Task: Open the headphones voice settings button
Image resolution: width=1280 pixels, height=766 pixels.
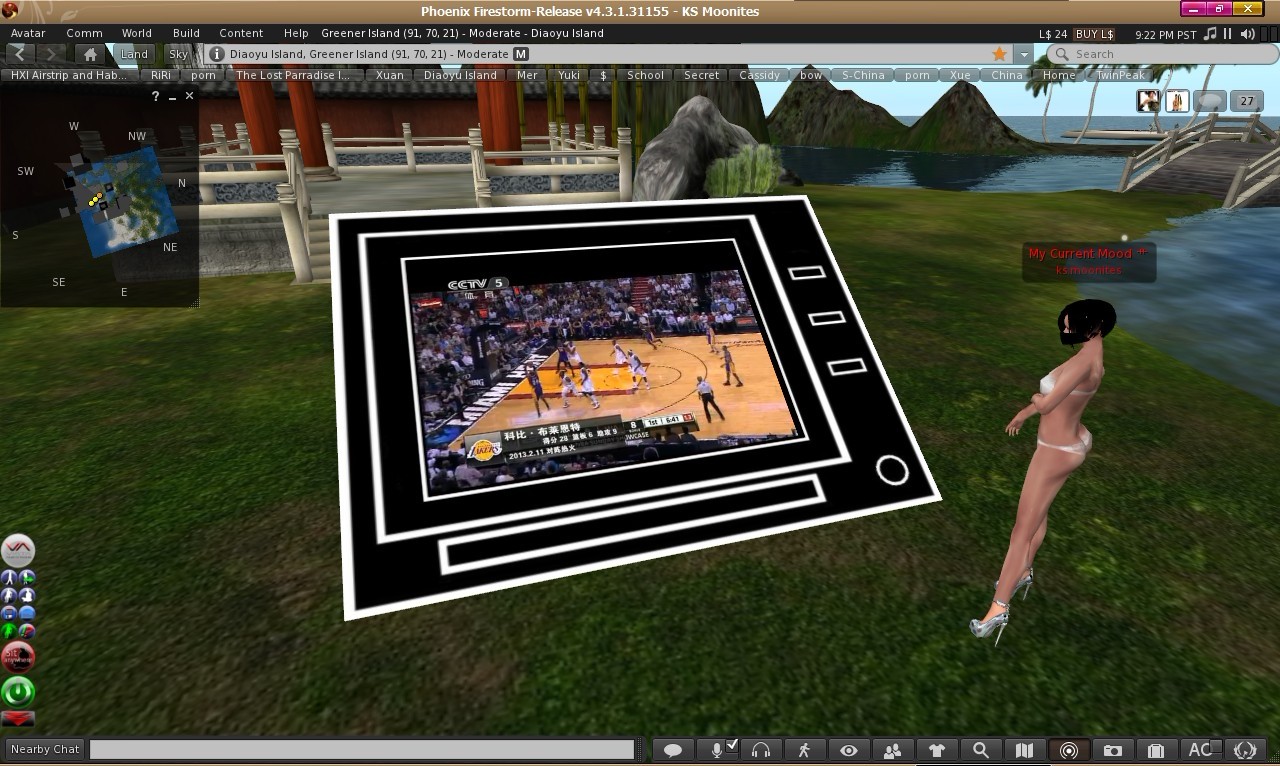Action: pos(761,750)
